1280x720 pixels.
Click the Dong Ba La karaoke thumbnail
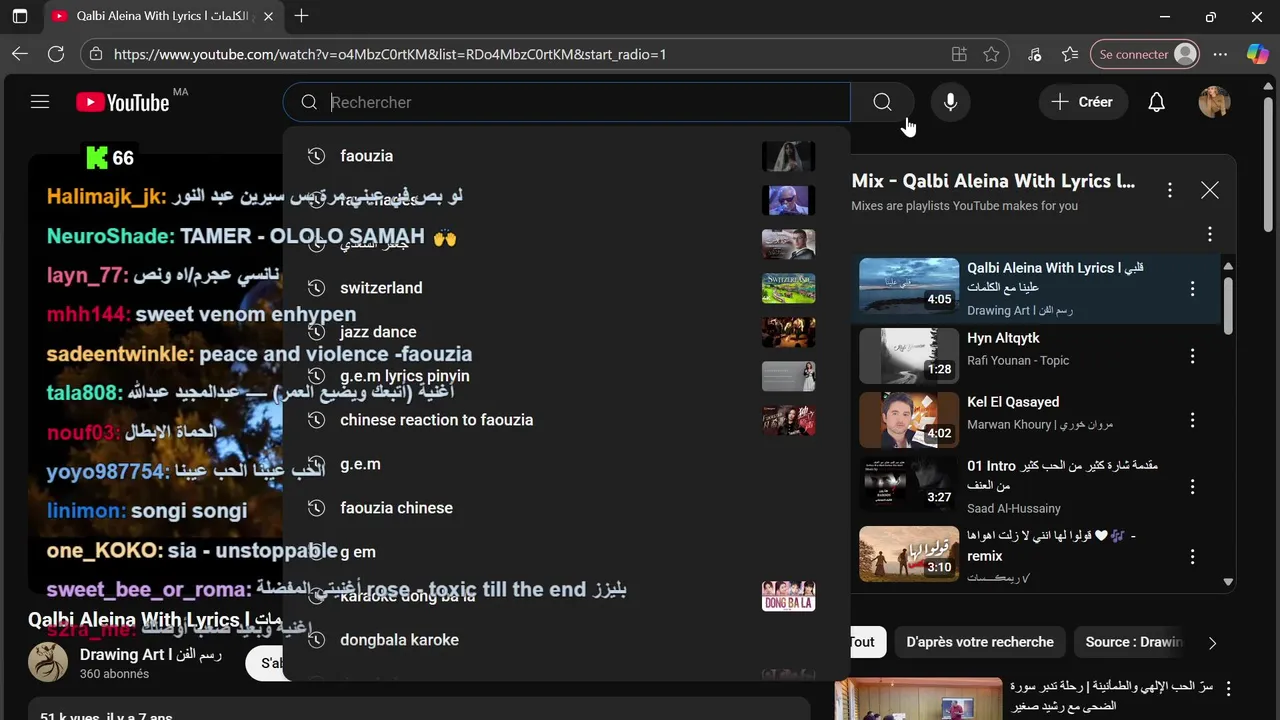788,596
